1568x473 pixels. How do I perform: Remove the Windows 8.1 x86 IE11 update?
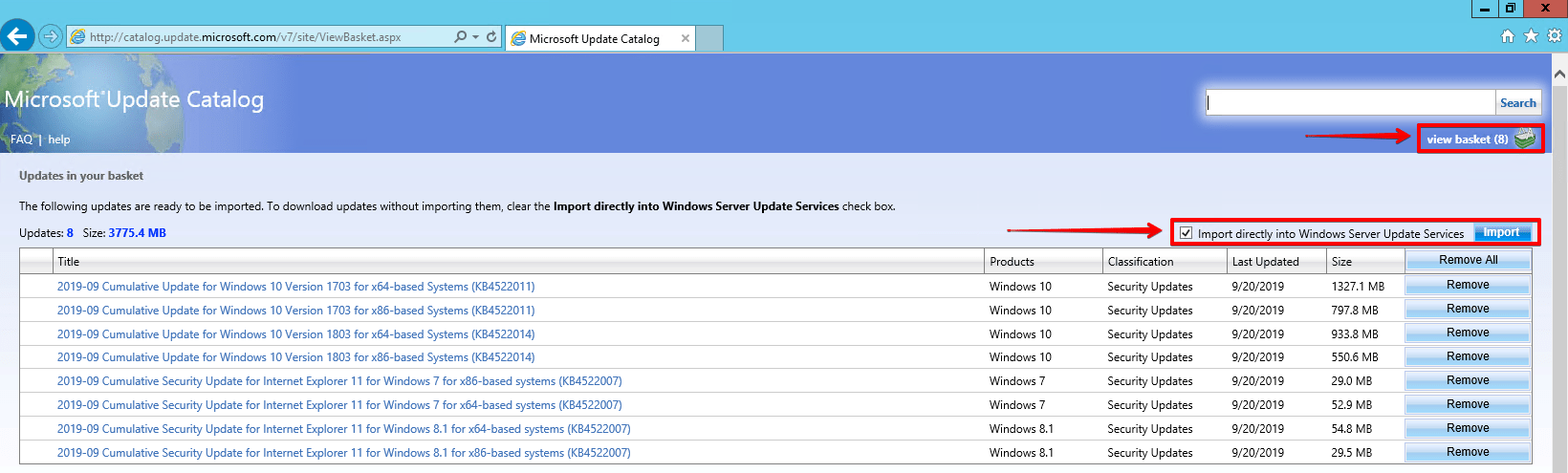[x=1468, y=452]
